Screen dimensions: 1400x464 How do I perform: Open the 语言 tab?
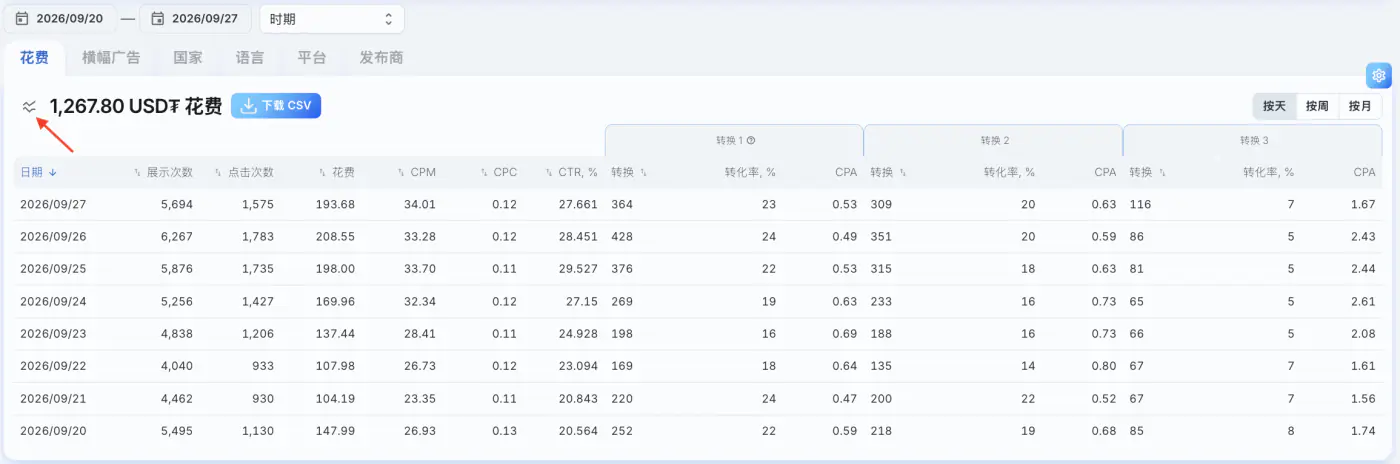click(x=250, y=58)
